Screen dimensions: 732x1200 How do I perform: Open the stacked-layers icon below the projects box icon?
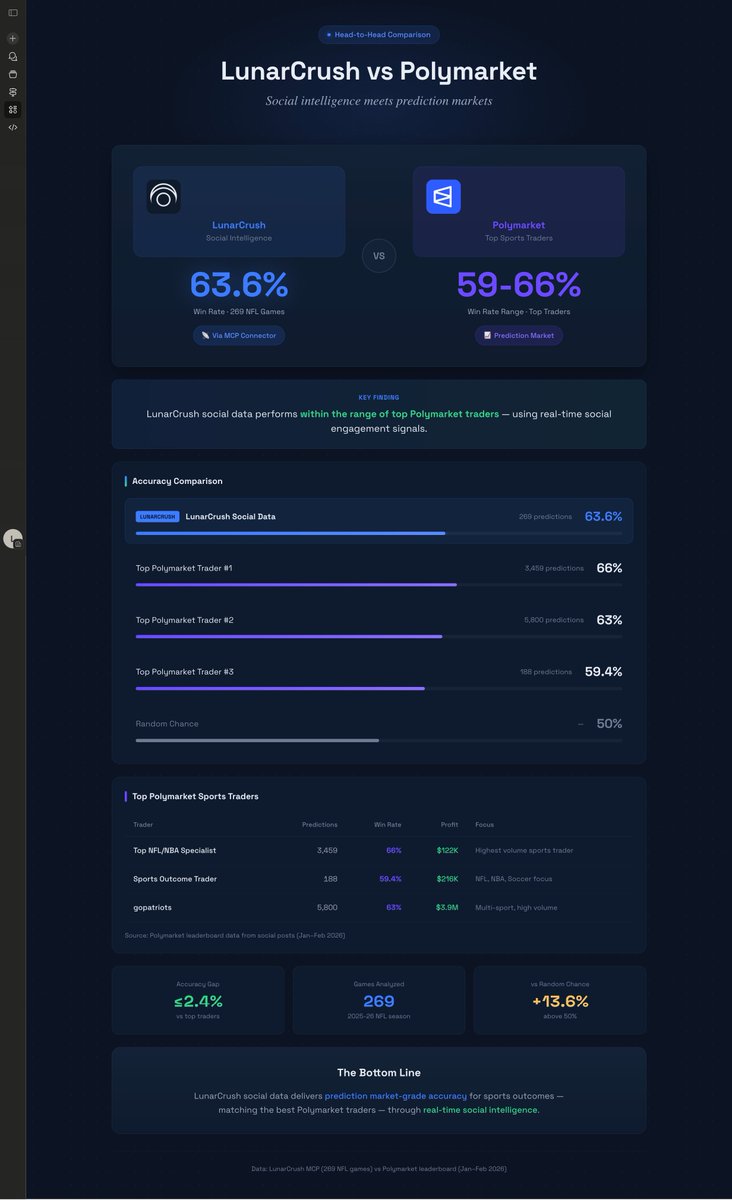(13, 92)
